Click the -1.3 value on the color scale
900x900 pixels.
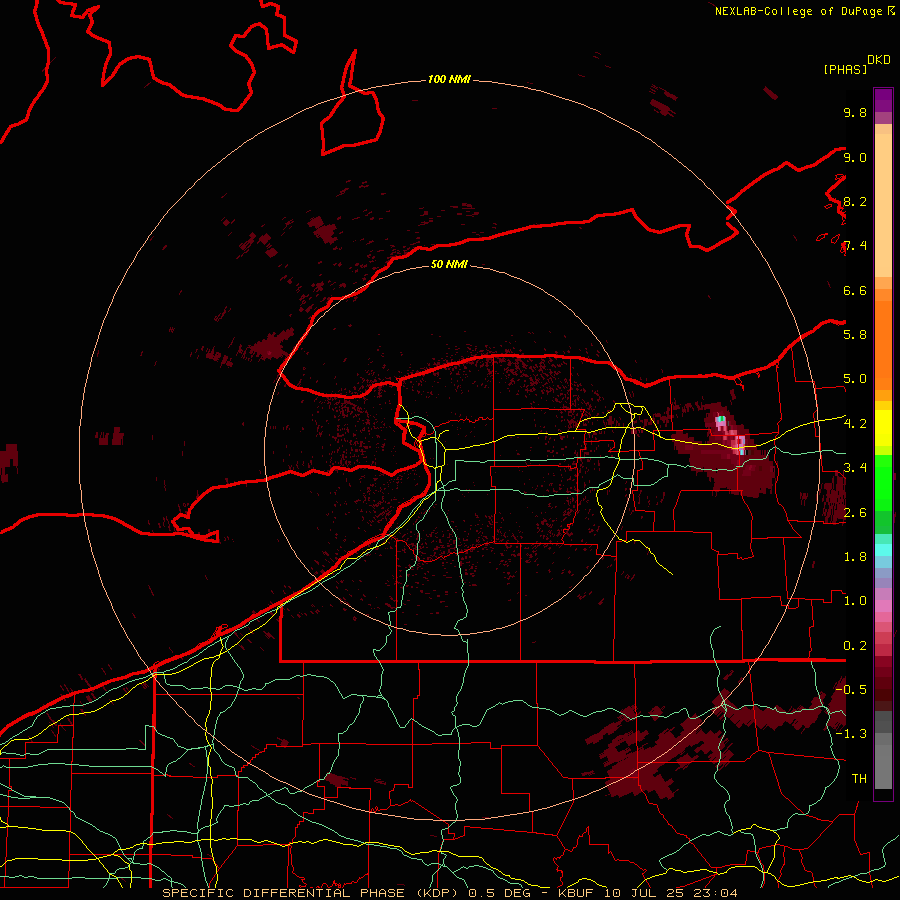click(851, 734)
